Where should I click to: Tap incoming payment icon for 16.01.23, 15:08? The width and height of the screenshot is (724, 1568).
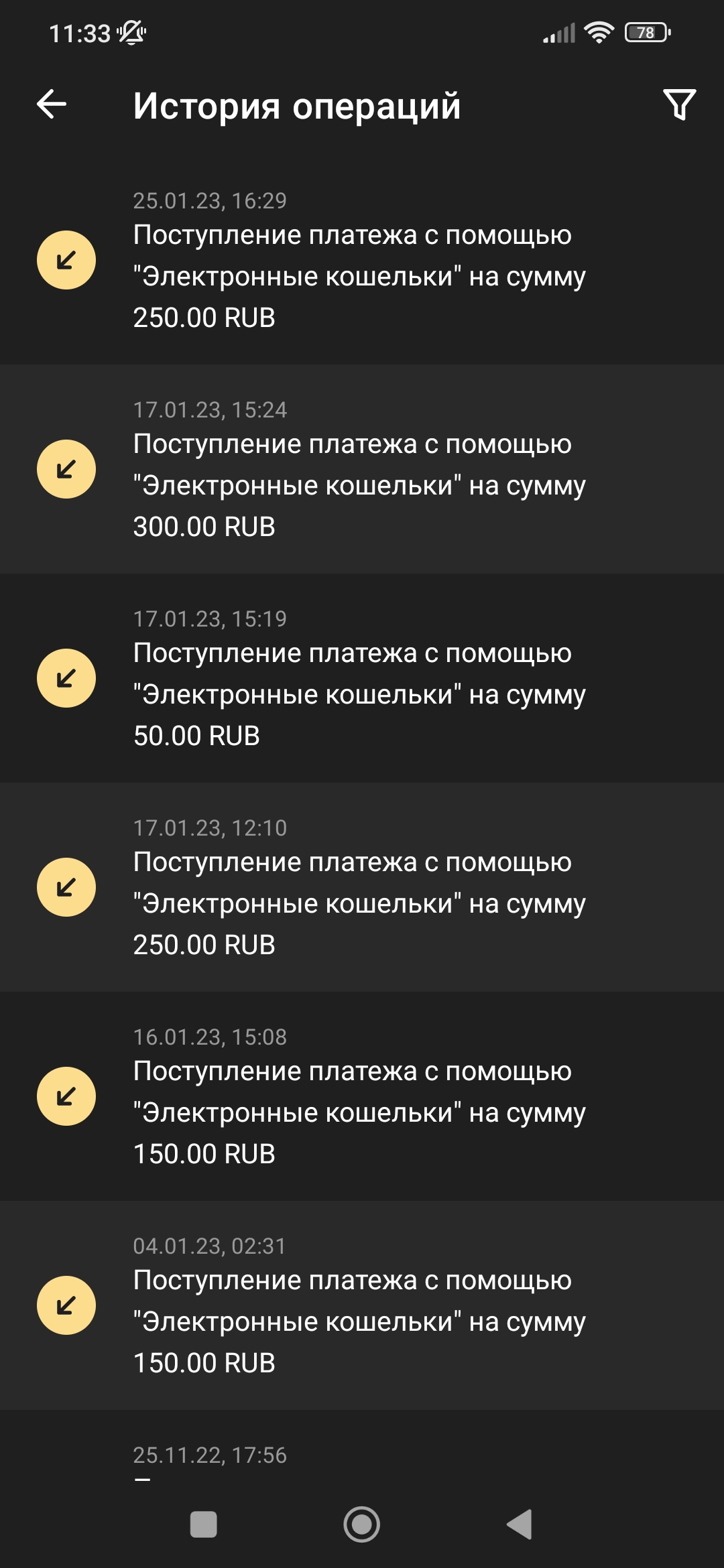[66, 1096]
